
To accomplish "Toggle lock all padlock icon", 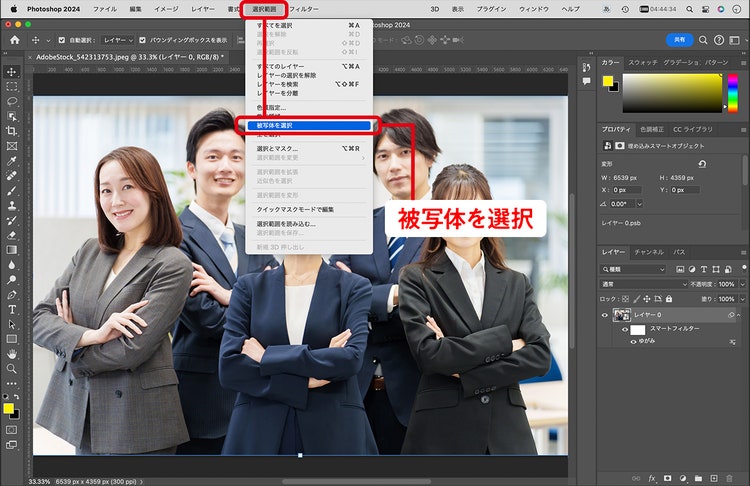I will coord(669,299).
